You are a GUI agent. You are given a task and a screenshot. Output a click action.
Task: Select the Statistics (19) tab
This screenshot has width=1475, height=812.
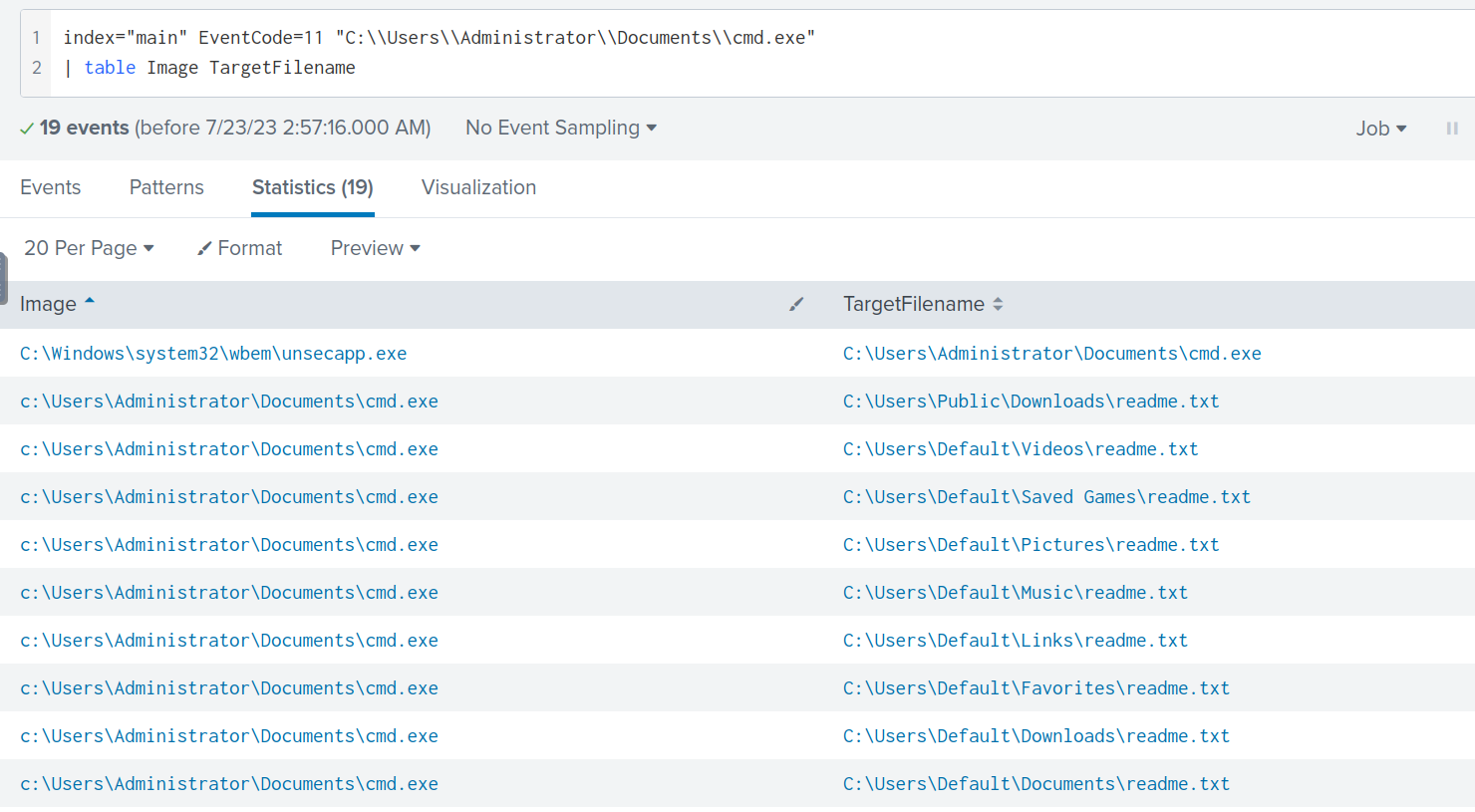(x=312, y=187)
